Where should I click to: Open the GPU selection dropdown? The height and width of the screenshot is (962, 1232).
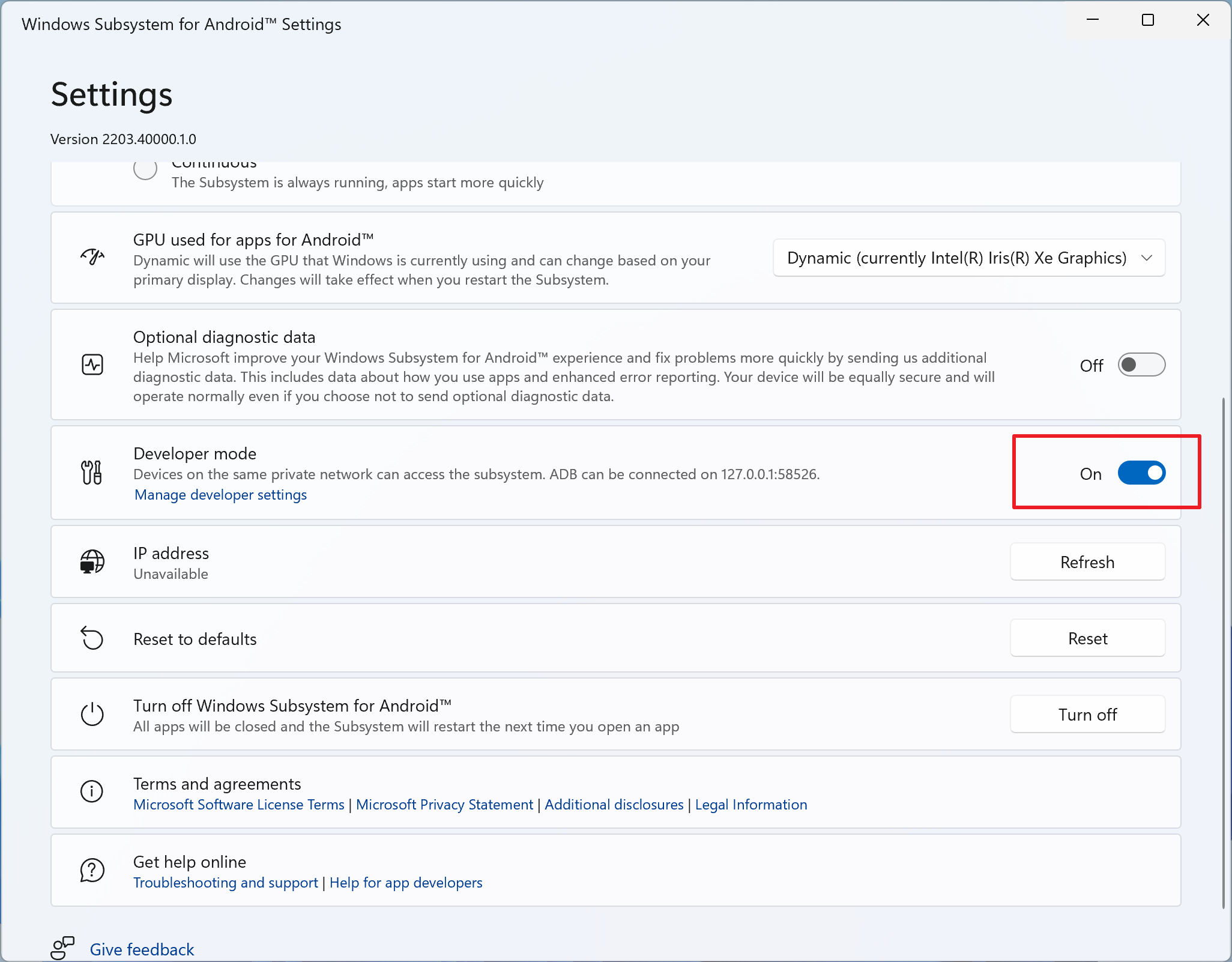(x=968, y=258)
